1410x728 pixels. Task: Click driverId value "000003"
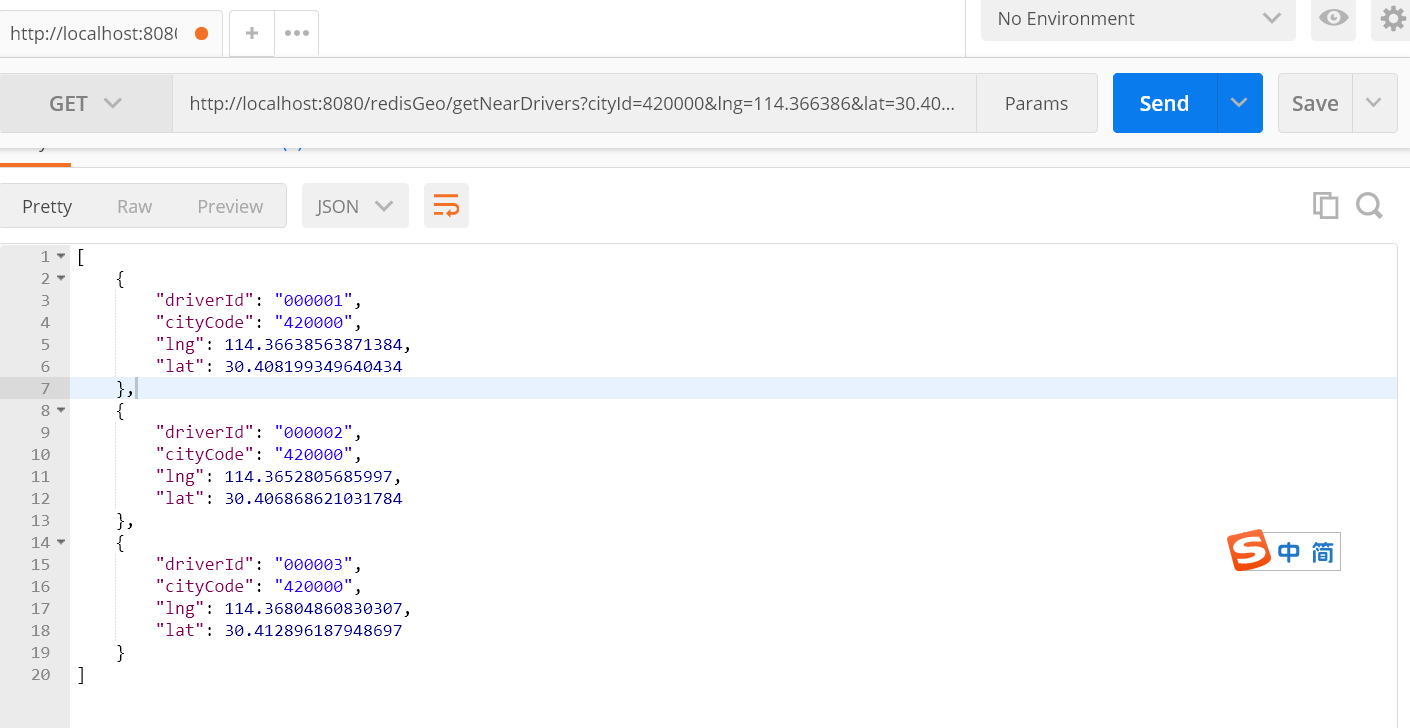(x=313, y=564)
